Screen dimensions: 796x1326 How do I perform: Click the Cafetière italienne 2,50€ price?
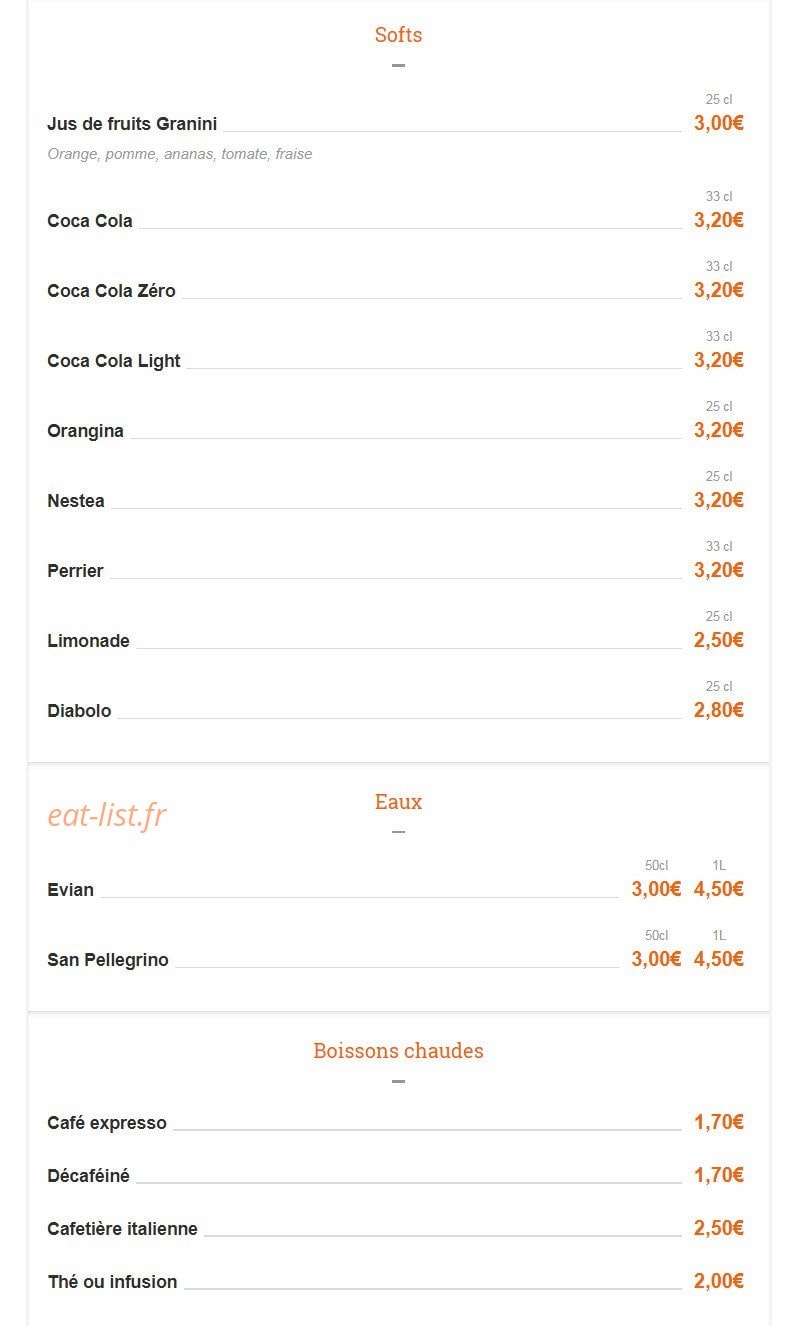pos(719,1228)
